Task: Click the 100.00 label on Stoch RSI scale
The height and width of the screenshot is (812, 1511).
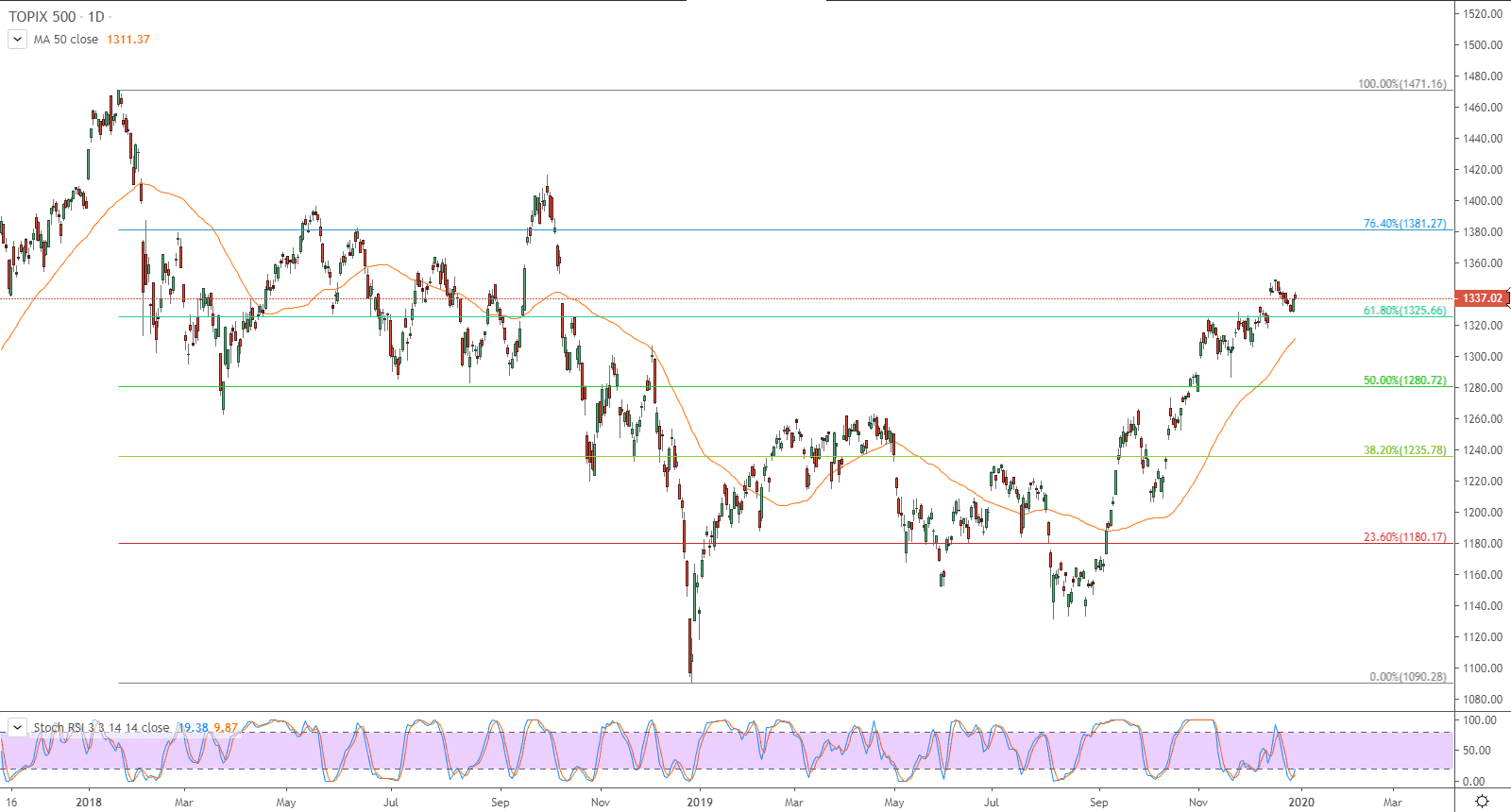Action: [x=1480, y=720]
